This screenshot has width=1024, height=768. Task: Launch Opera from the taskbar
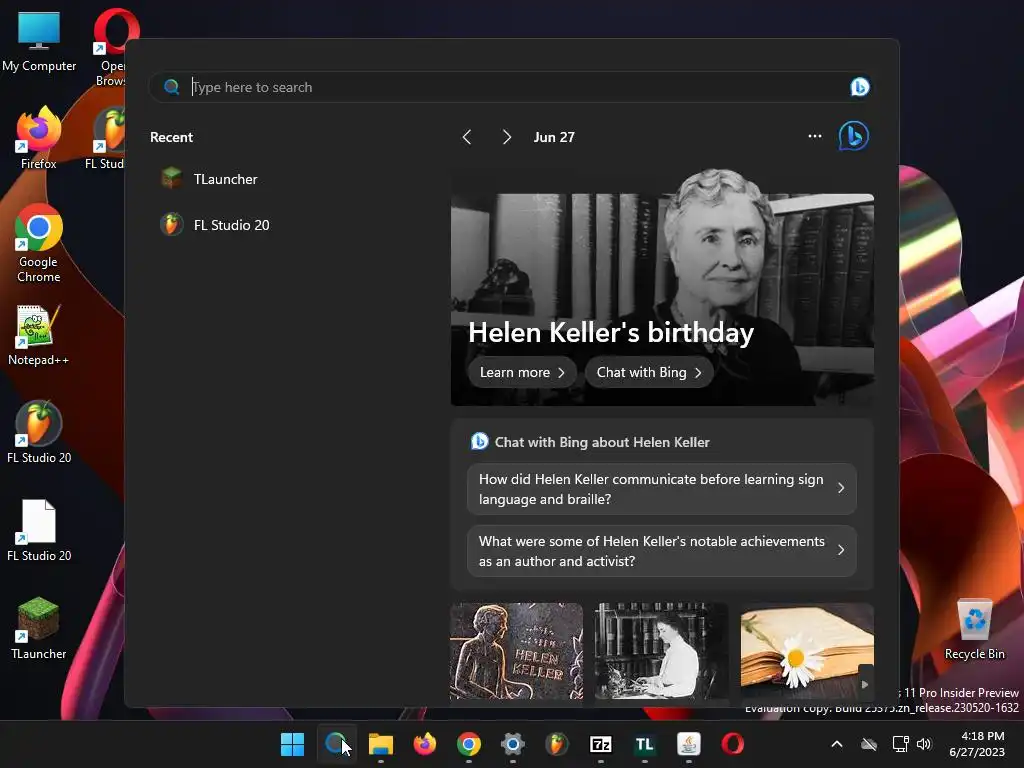(732, 744)
